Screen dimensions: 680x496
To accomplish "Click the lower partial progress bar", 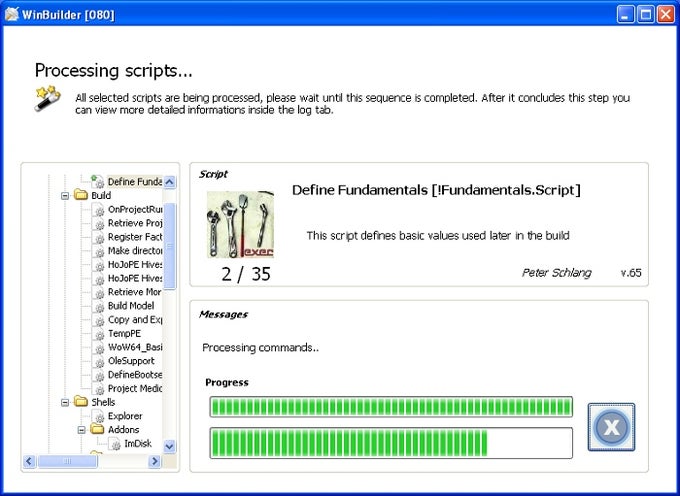I will pyautogui.click(x=391, y=443).
